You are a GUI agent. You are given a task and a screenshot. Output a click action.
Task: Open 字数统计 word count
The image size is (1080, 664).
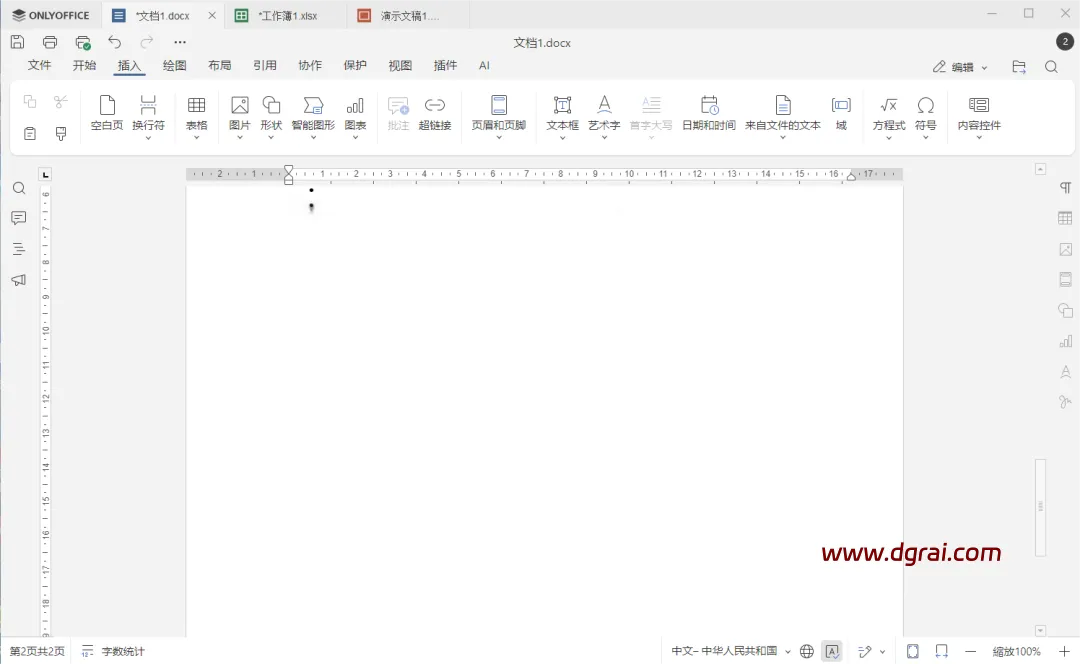114,651
